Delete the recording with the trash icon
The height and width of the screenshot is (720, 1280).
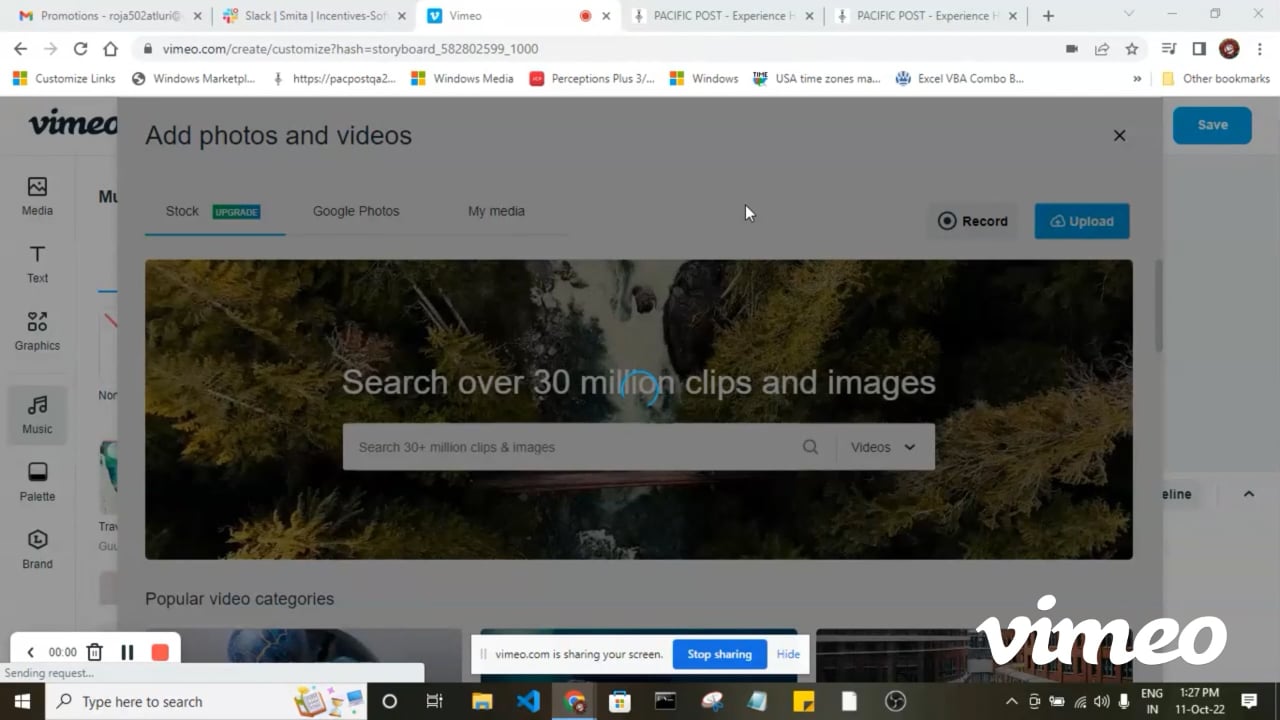pyautogui.click(x=95, y=652)
